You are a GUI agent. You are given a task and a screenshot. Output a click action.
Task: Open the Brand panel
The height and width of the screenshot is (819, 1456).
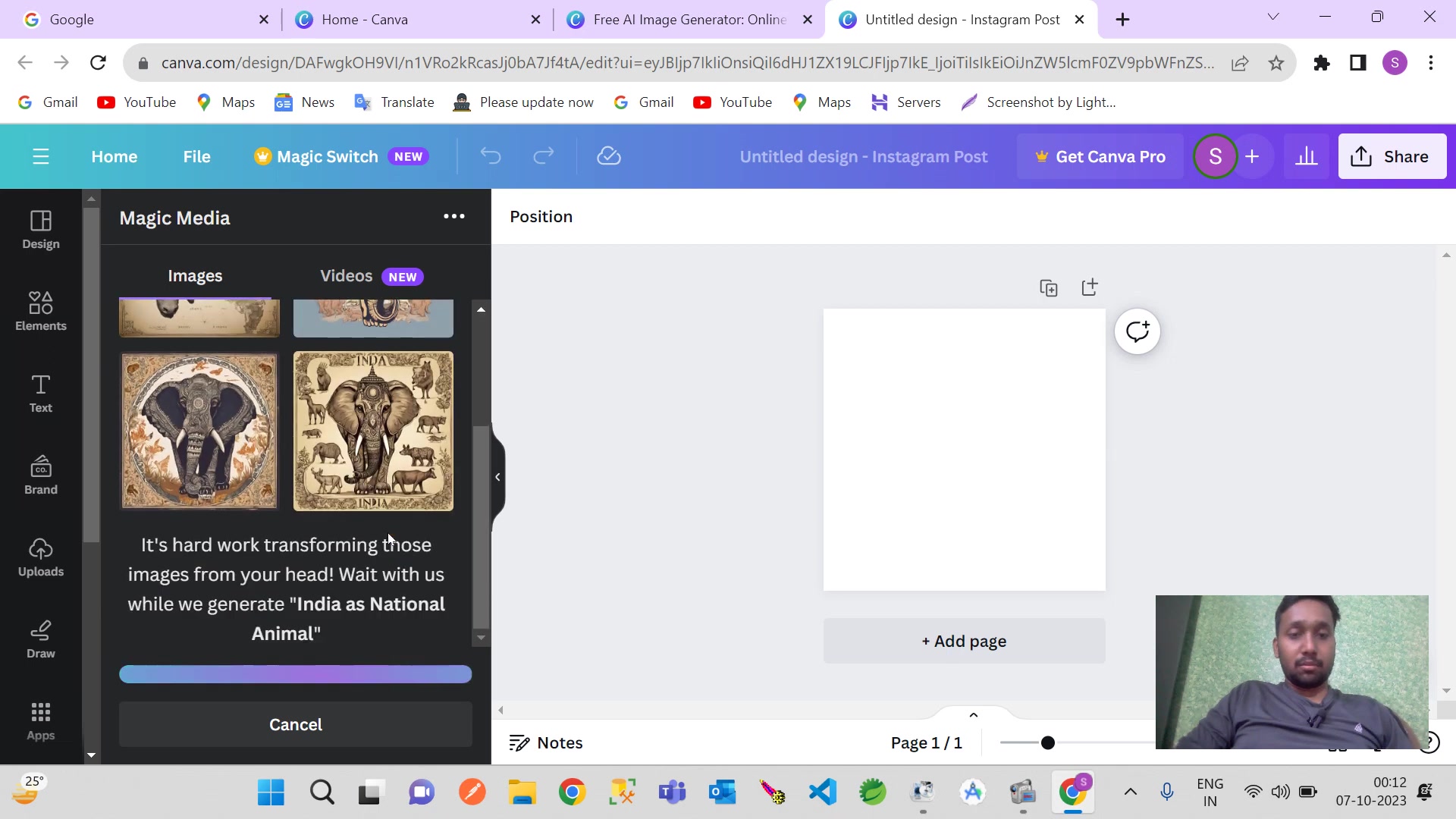41,475
